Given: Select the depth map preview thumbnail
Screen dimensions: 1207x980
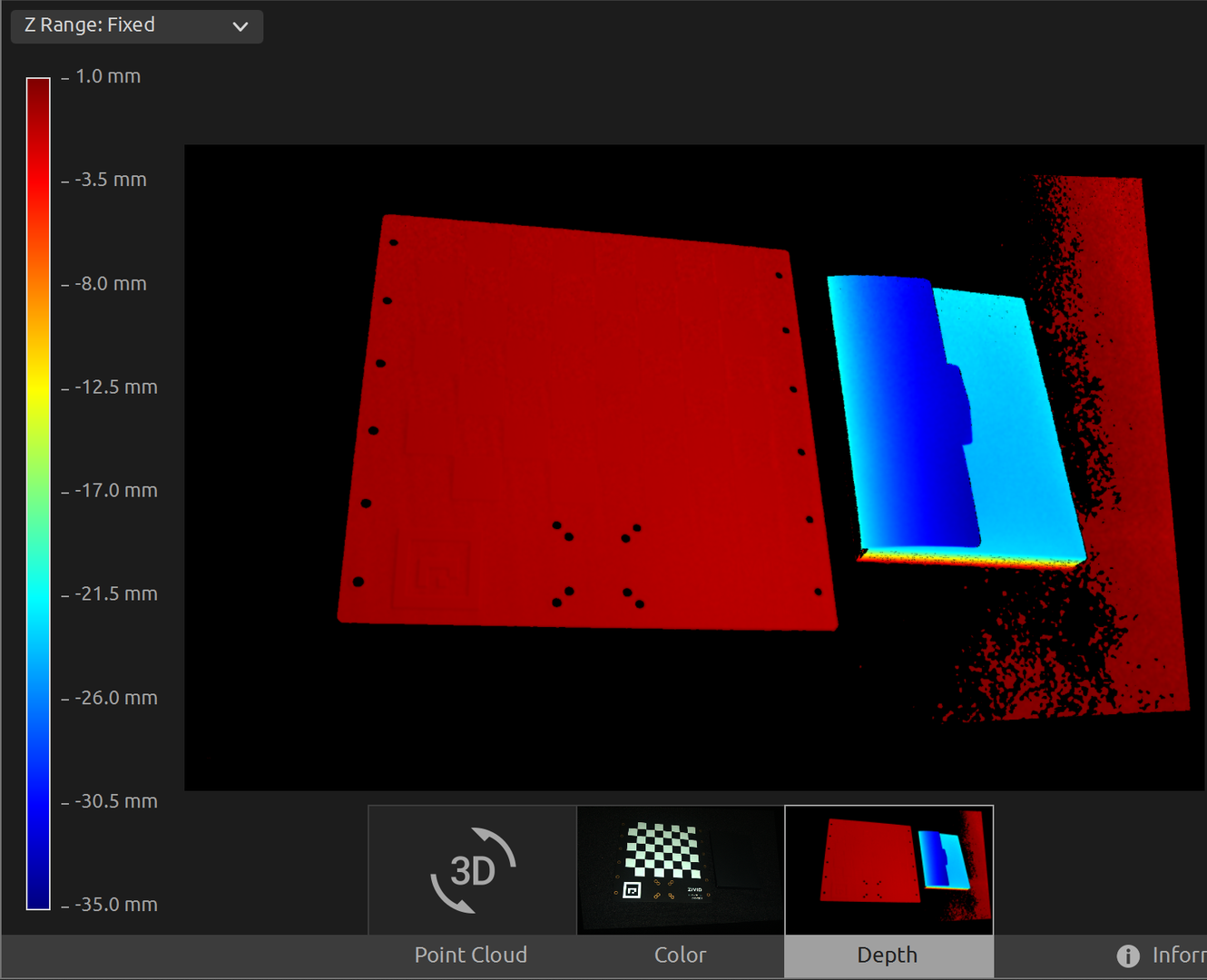Looking at the screenshot, I should (888, 869).
